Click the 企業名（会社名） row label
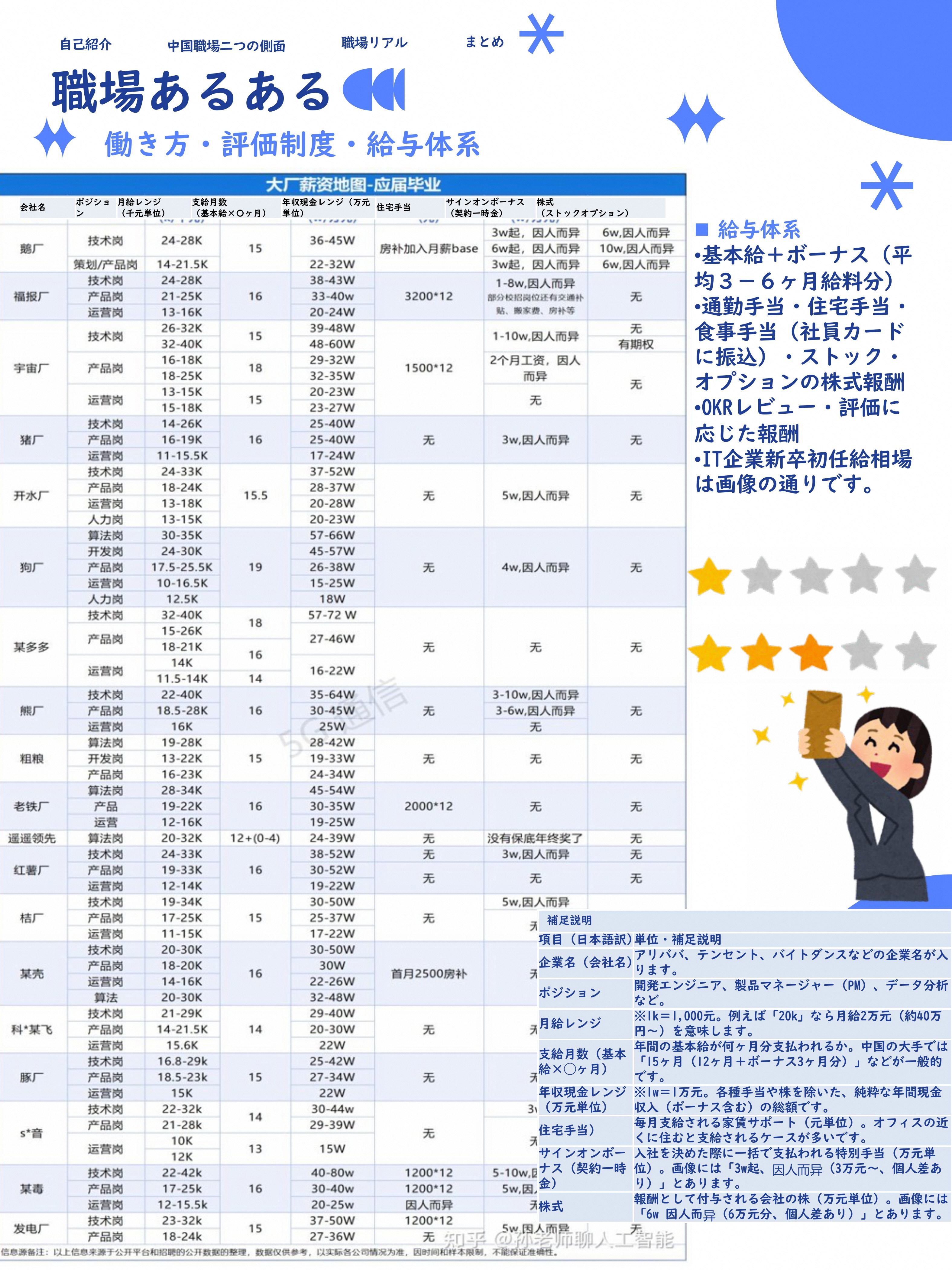The width and height of the screenshot is (952, 1270). click(x=585, y=962)
